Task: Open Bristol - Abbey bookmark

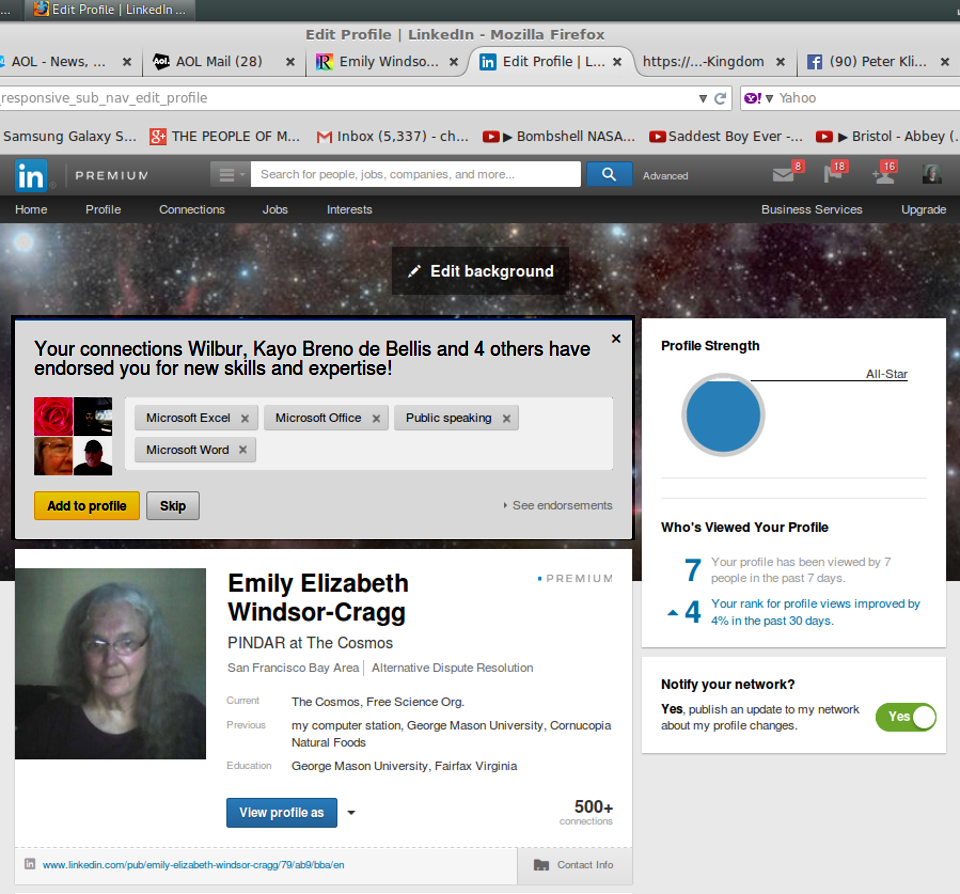Action: [887, 137]
